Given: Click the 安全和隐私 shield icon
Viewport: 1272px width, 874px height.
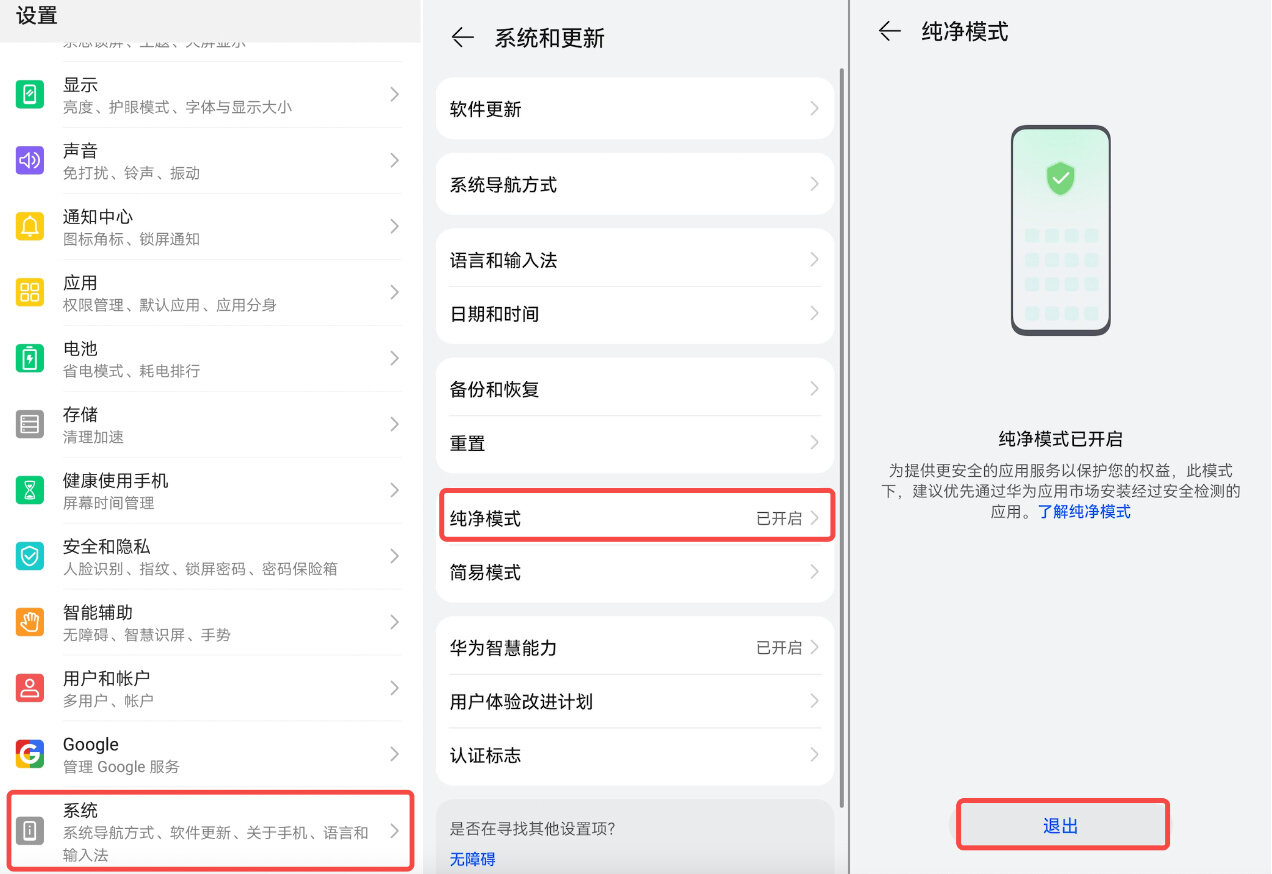Looking at the screenshot, I should 29,557.
